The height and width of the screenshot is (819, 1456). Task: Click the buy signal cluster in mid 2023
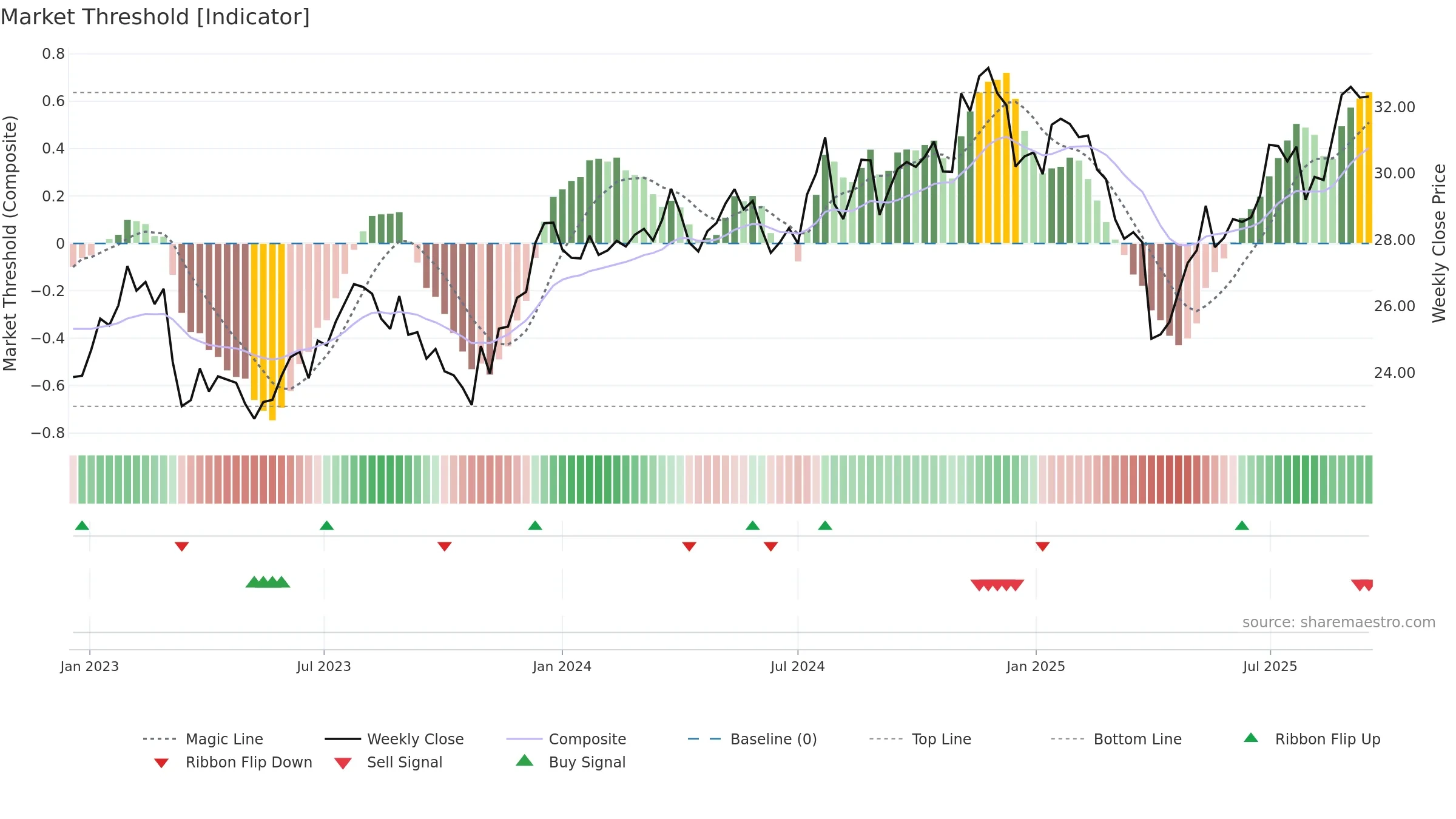click(268, 582)
